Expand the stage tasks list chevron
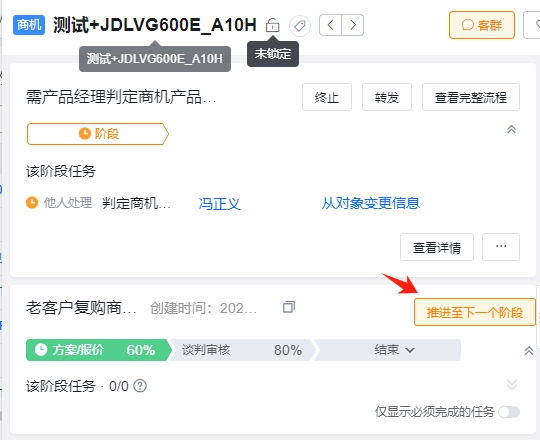 point(512,385)
